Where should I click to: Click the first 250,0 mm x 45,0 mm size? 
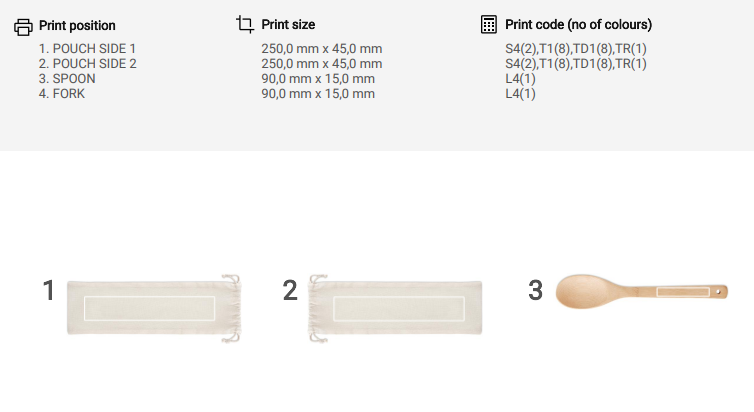322,49
